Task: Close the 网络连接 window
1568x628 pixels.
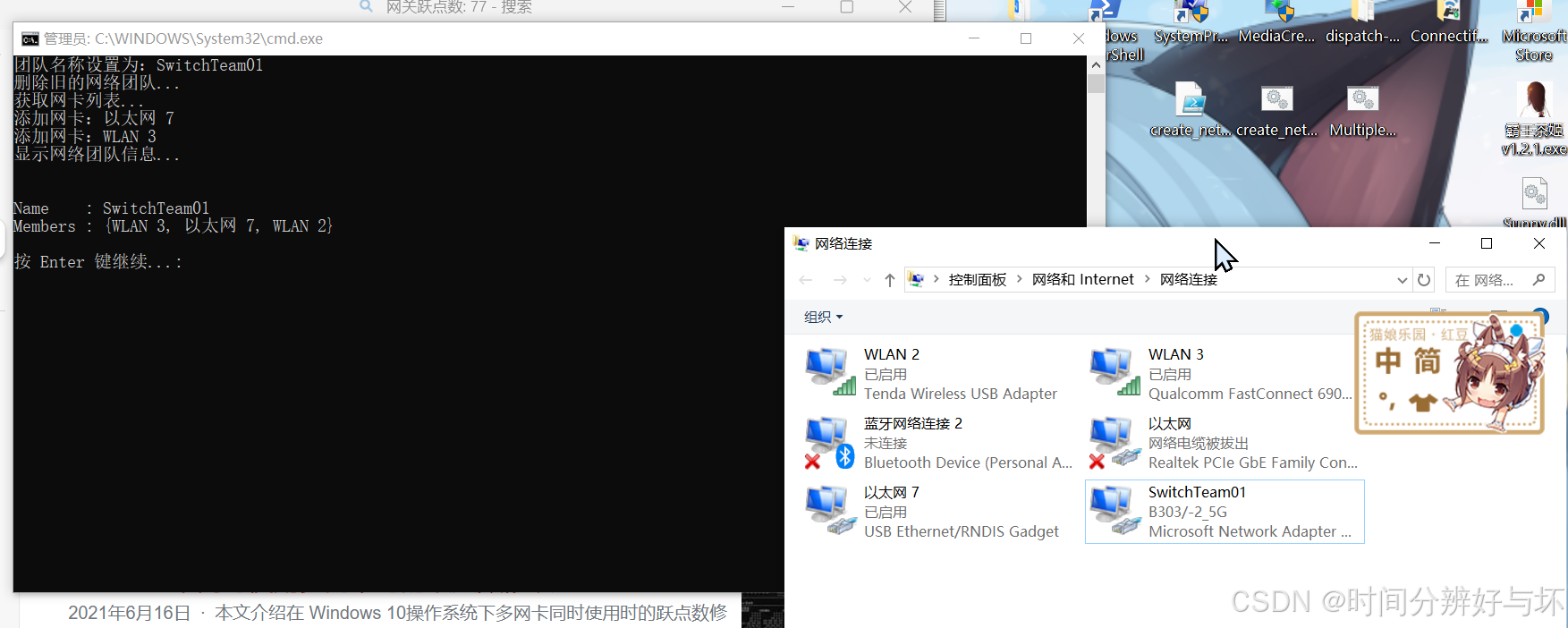Action: coord(1539,243)
